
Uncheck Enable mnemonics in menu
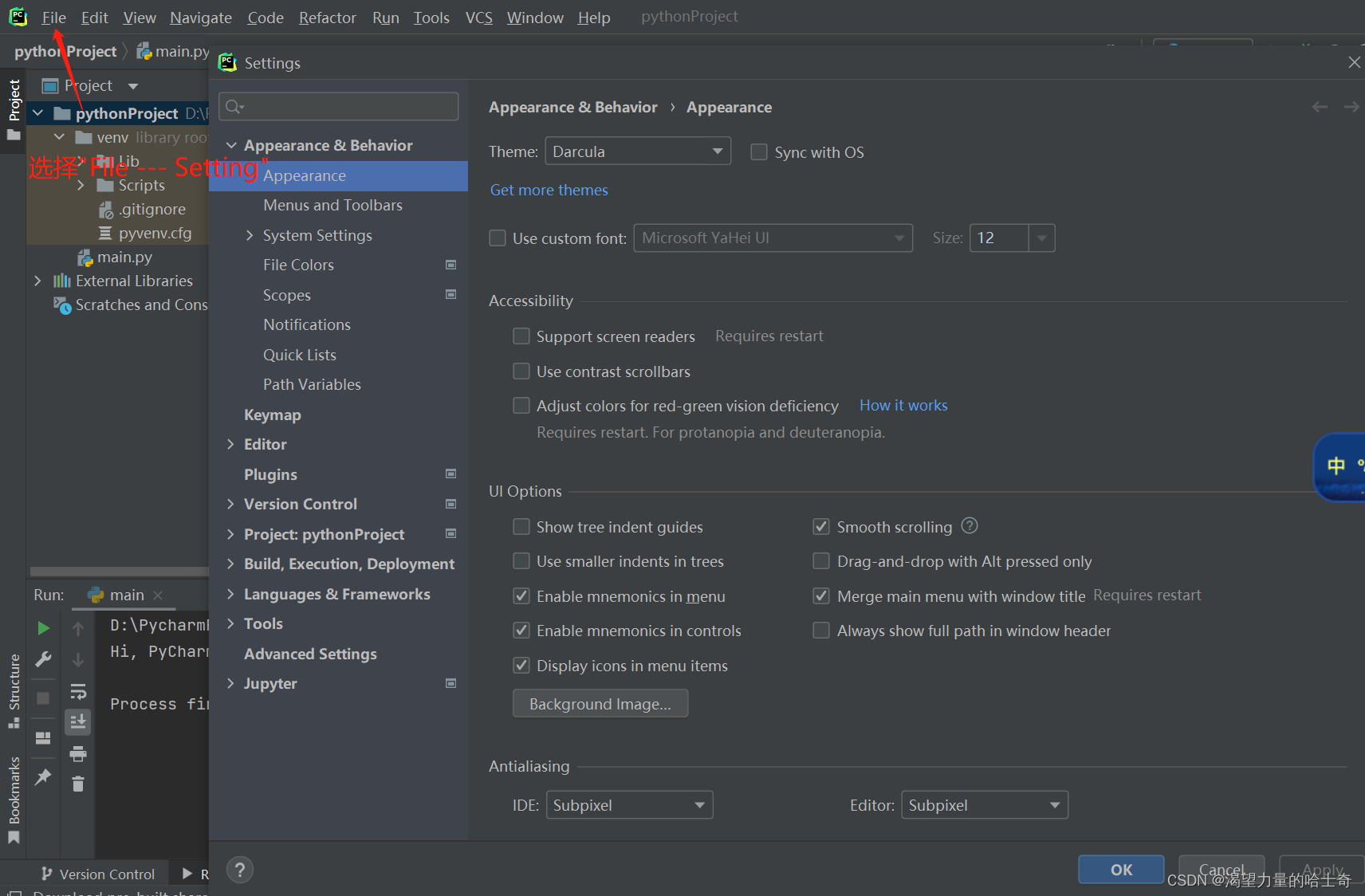[x=521, y=595]
